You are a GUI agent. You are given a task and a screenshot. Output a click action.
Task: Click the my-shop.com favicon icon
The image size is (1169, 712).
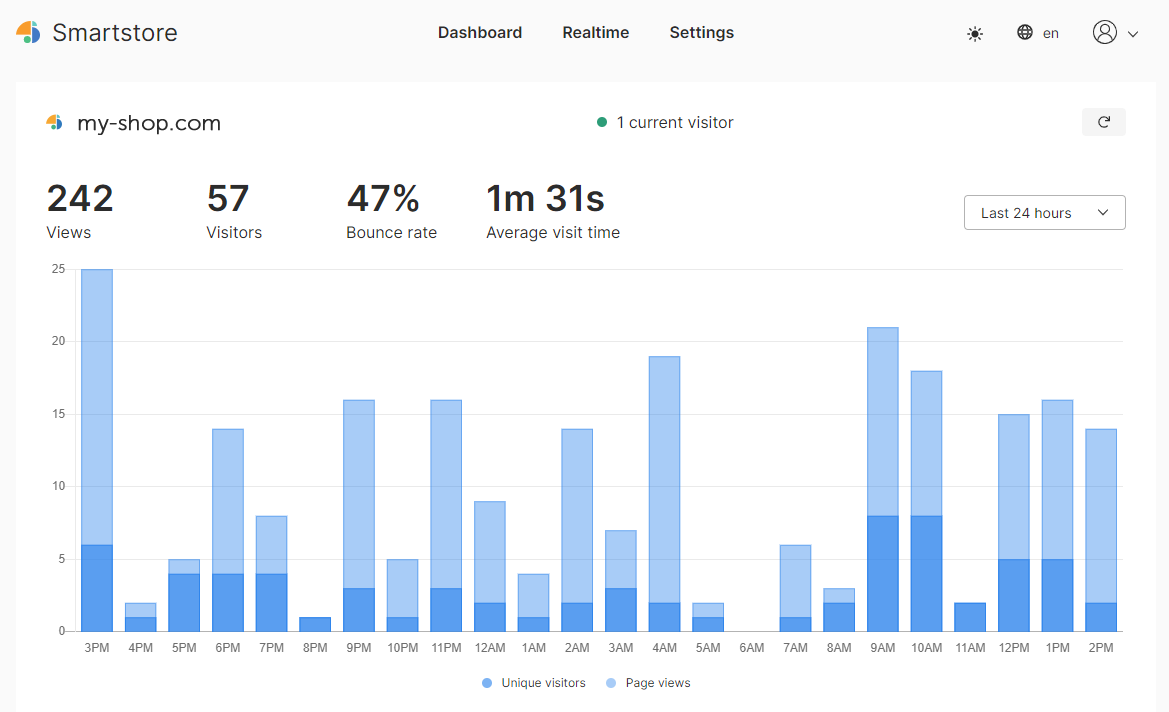55,122
